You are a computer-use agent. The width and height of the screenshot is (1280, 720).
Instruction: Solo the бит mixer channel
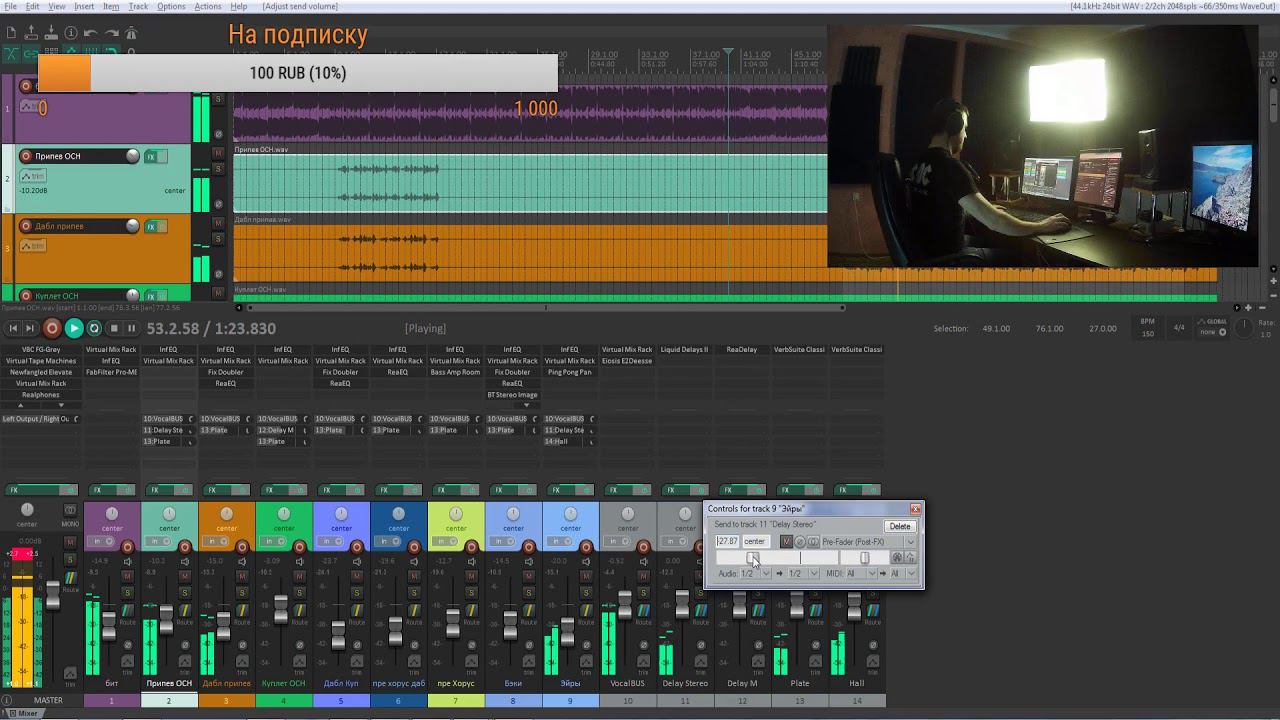pyautogui.click(x=127, y=594)
